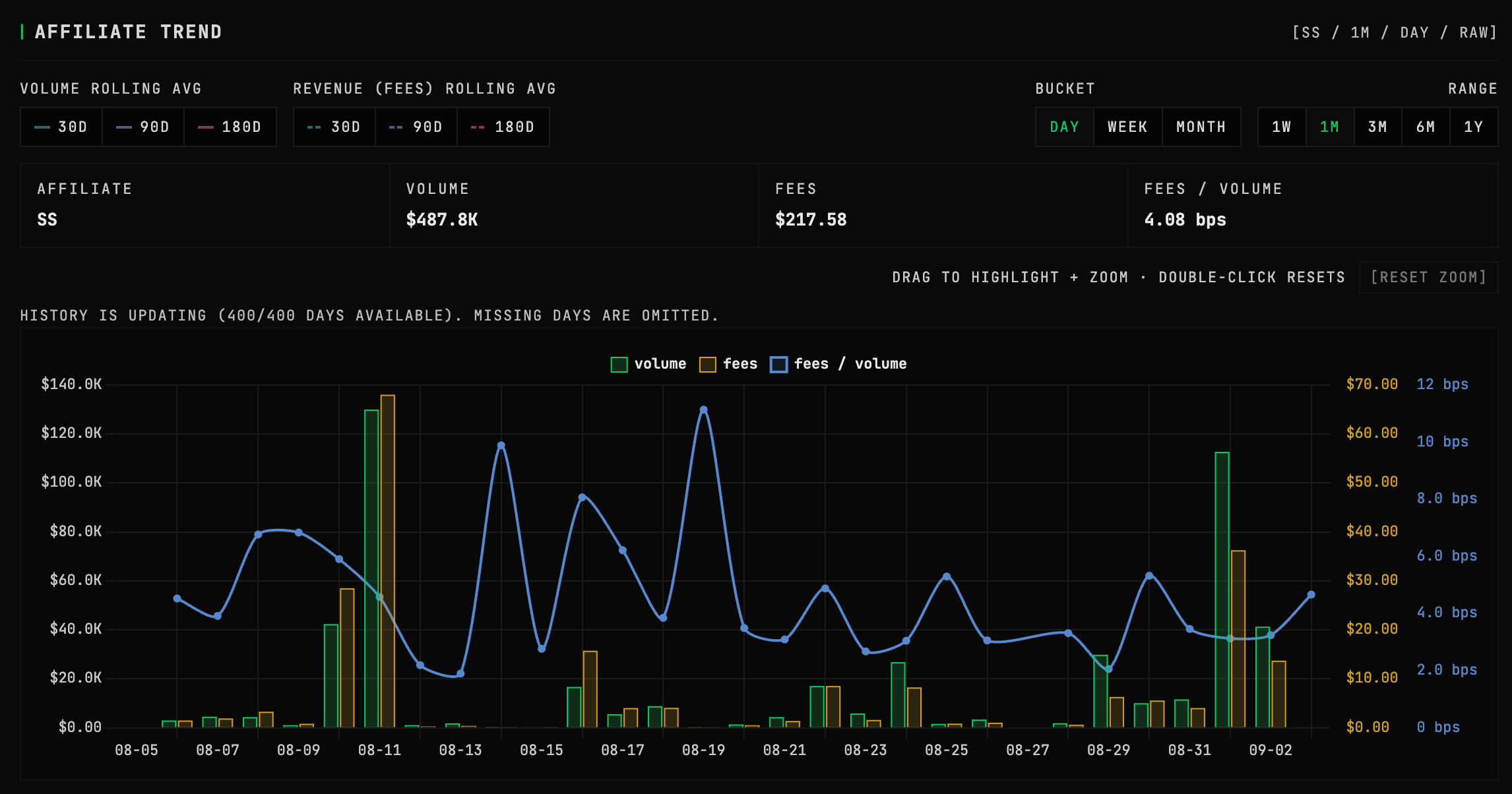
Task: Set range to 1M
Action: tap(1330, 127)
